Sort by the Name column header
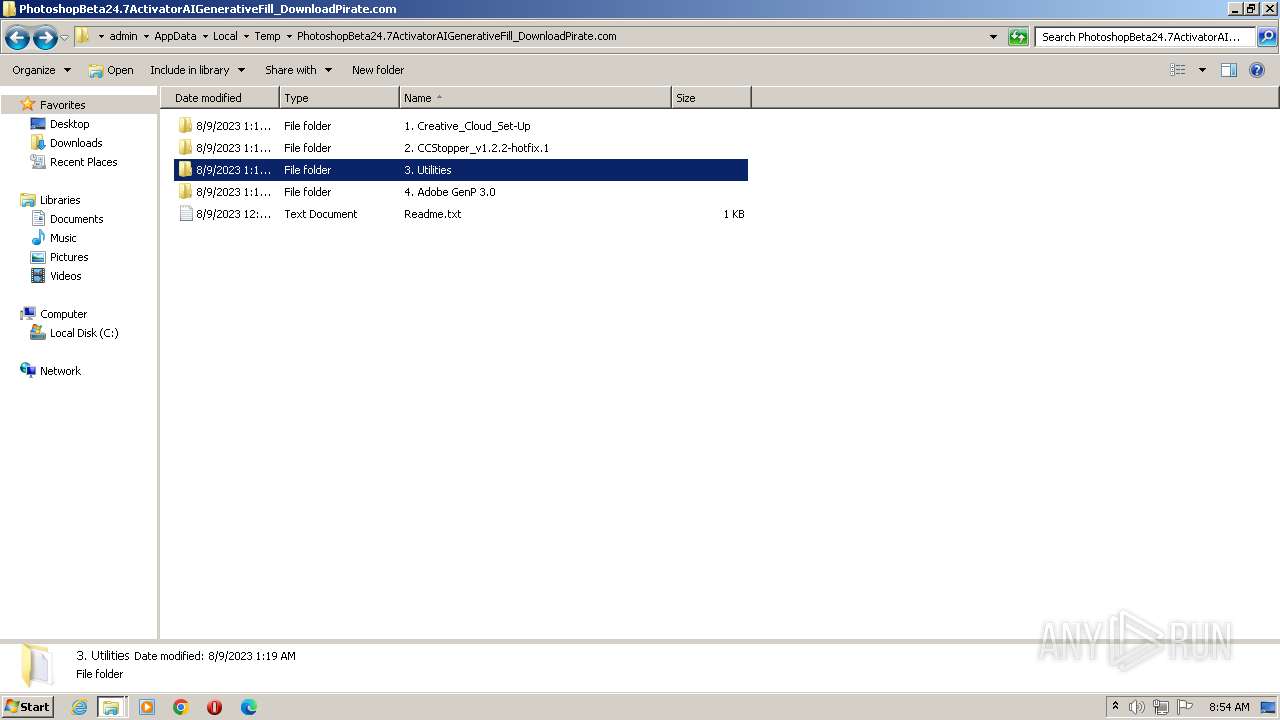The image size is (1280, 720). coord(535,98)
